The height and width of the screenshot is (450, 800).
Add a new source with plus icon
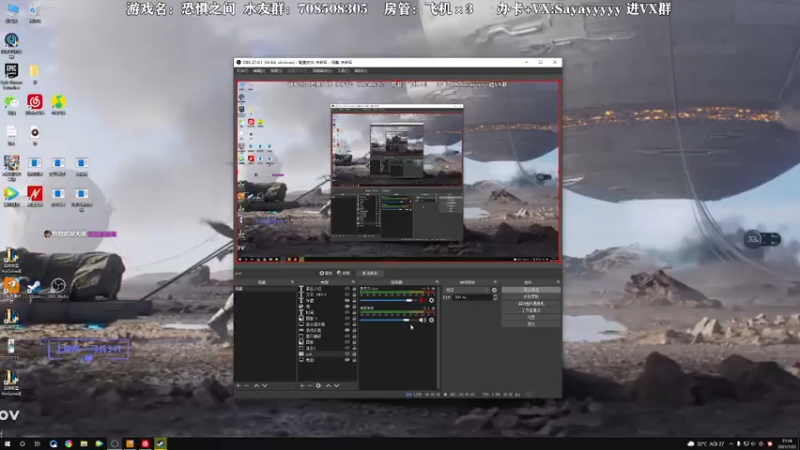click(302, 386)
